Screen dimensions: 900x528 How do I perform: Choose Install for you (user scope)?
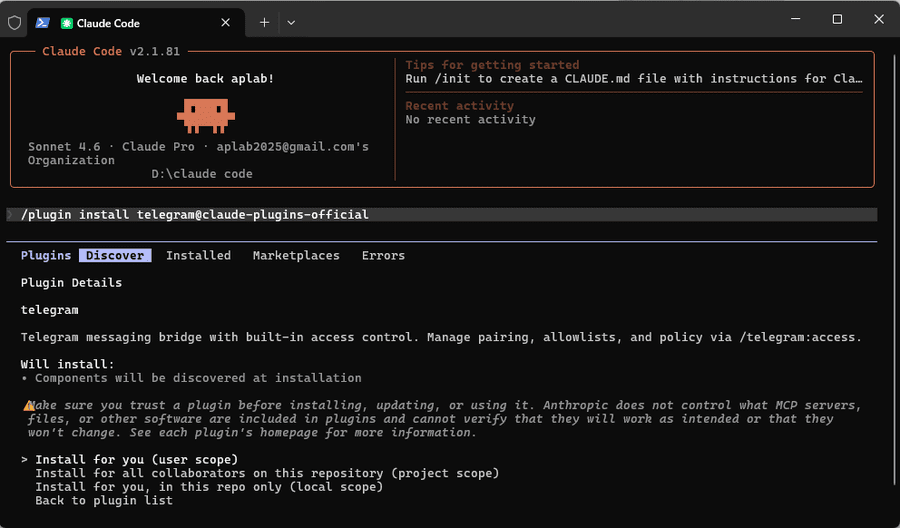click(x=137, y=460)
